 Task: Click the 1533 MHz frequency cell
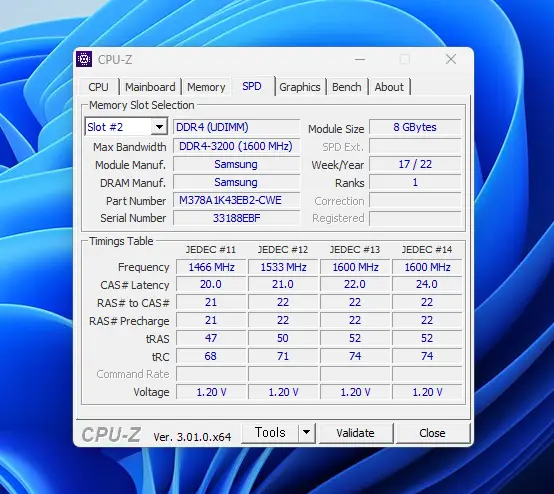point(283,267)
